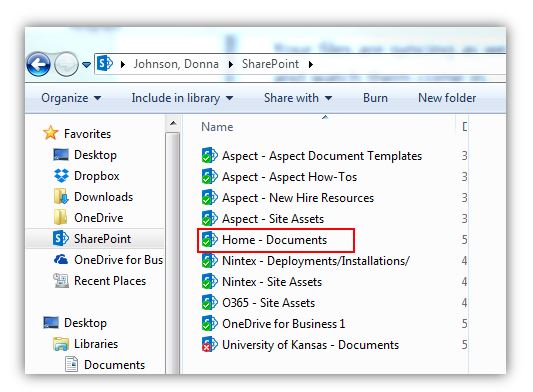This screenshot has height=392, width=533.
Task: Expand breadcrumb arrow after Johnson, Donna
Action: pyautogui.click(x=231, y=64)
